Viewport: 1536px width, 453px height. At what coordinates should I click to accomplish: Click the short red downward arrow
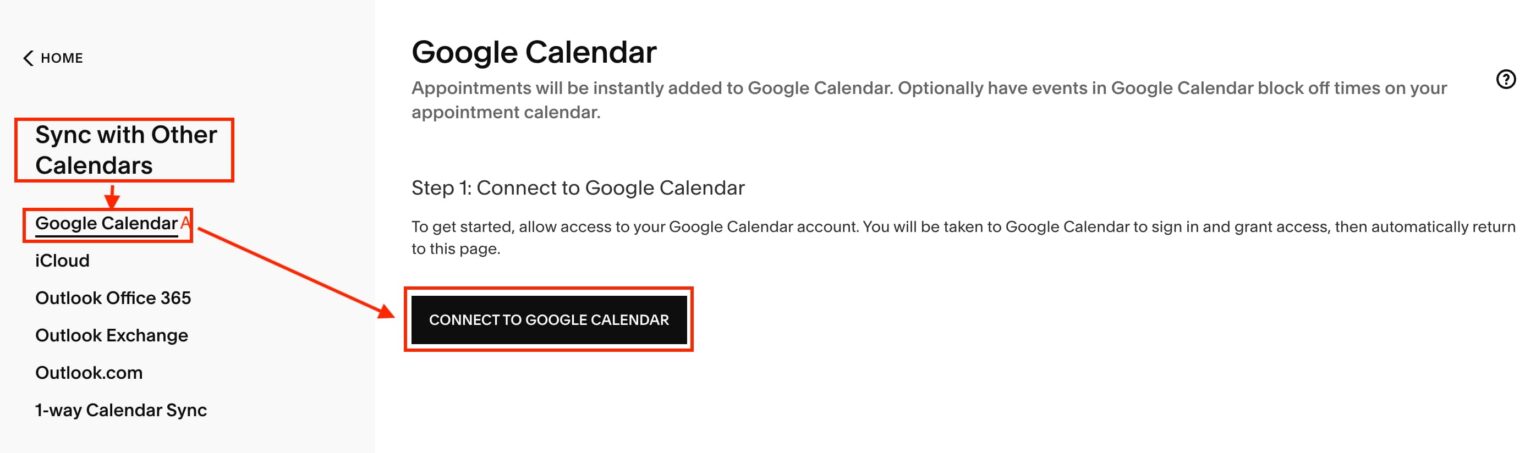click(x=112, y=195)
